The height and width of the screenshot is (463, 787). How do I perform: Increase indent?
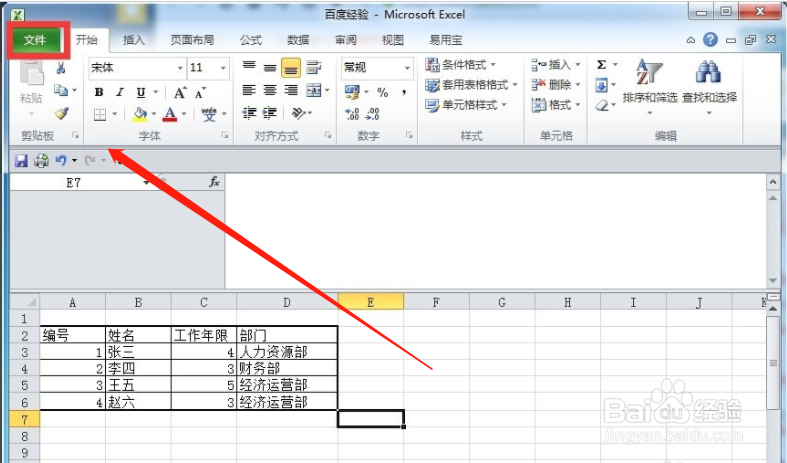coord(270,113)
